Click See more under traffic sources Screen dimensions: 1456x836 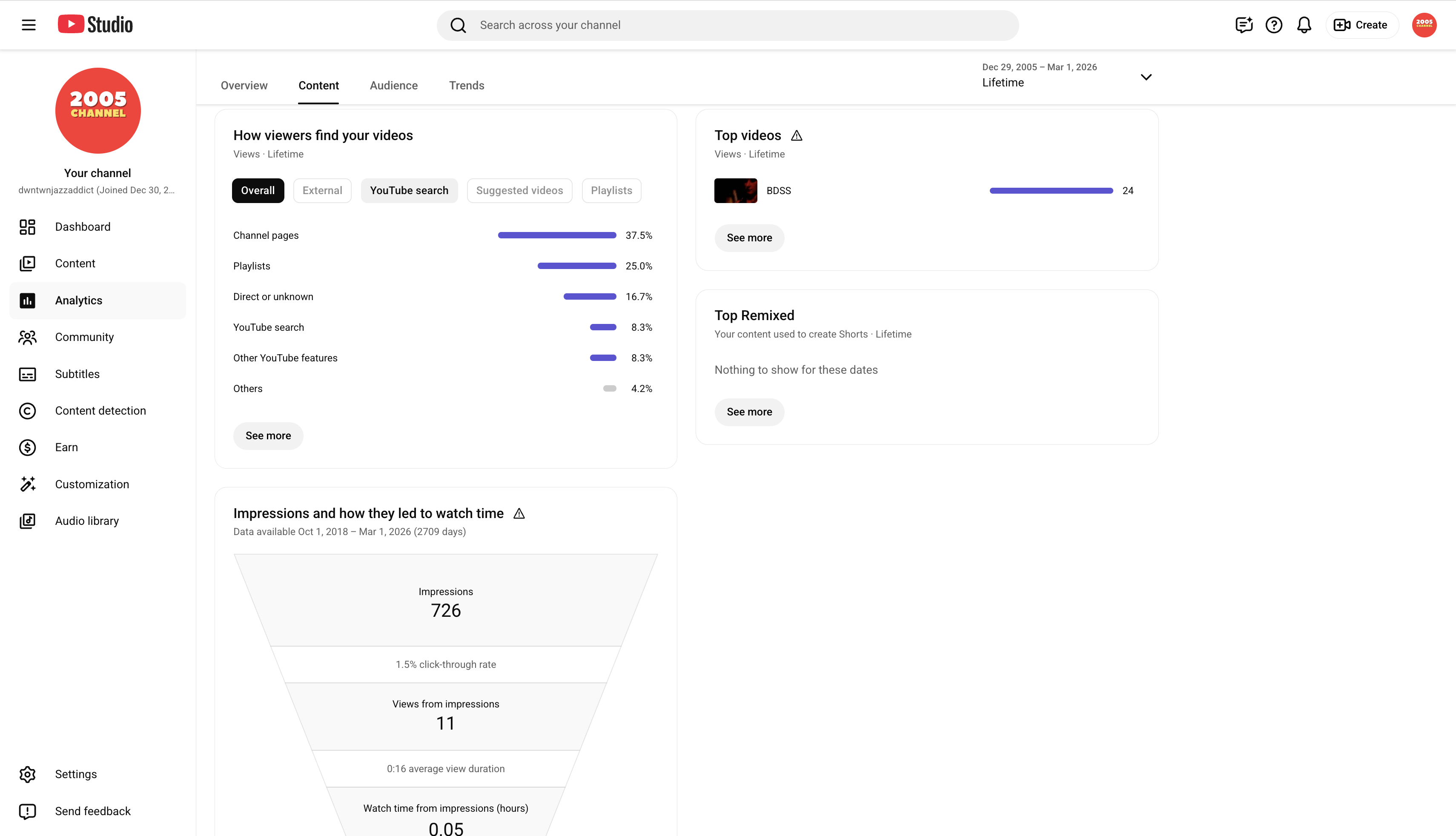(268, 436)
